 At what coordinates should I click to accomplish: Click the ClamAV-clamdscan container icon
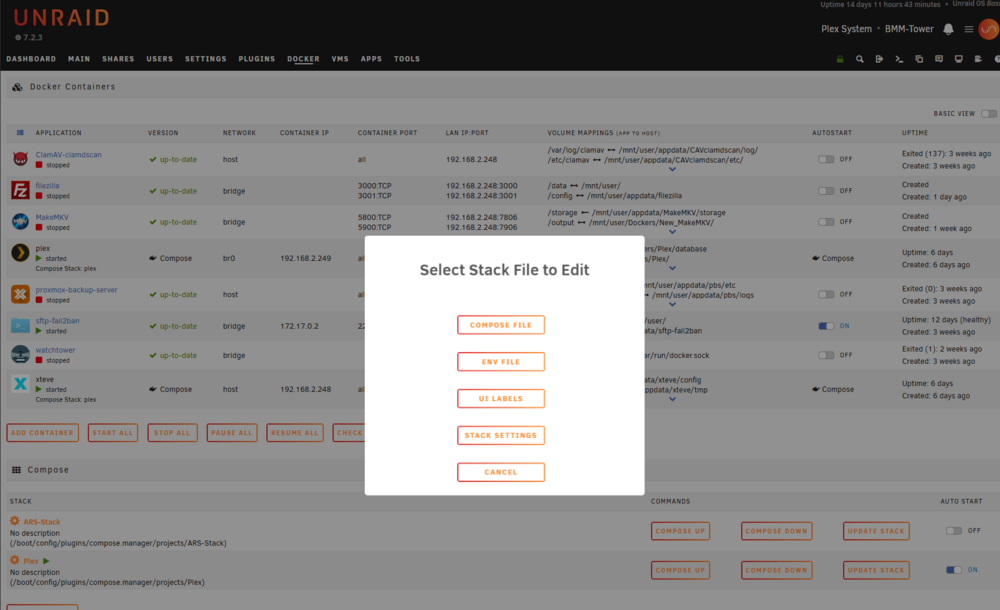tap(20, 158)
